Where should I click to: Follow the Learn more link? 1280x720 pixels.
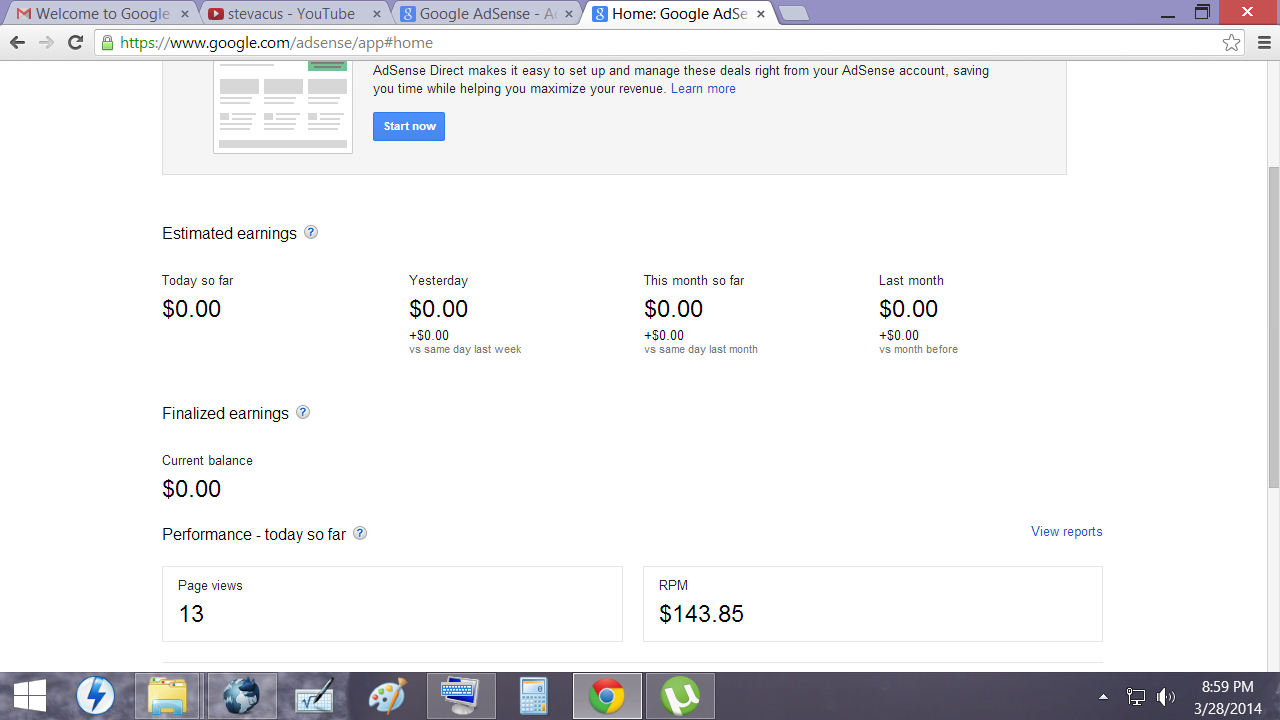[x=703, y=89]
